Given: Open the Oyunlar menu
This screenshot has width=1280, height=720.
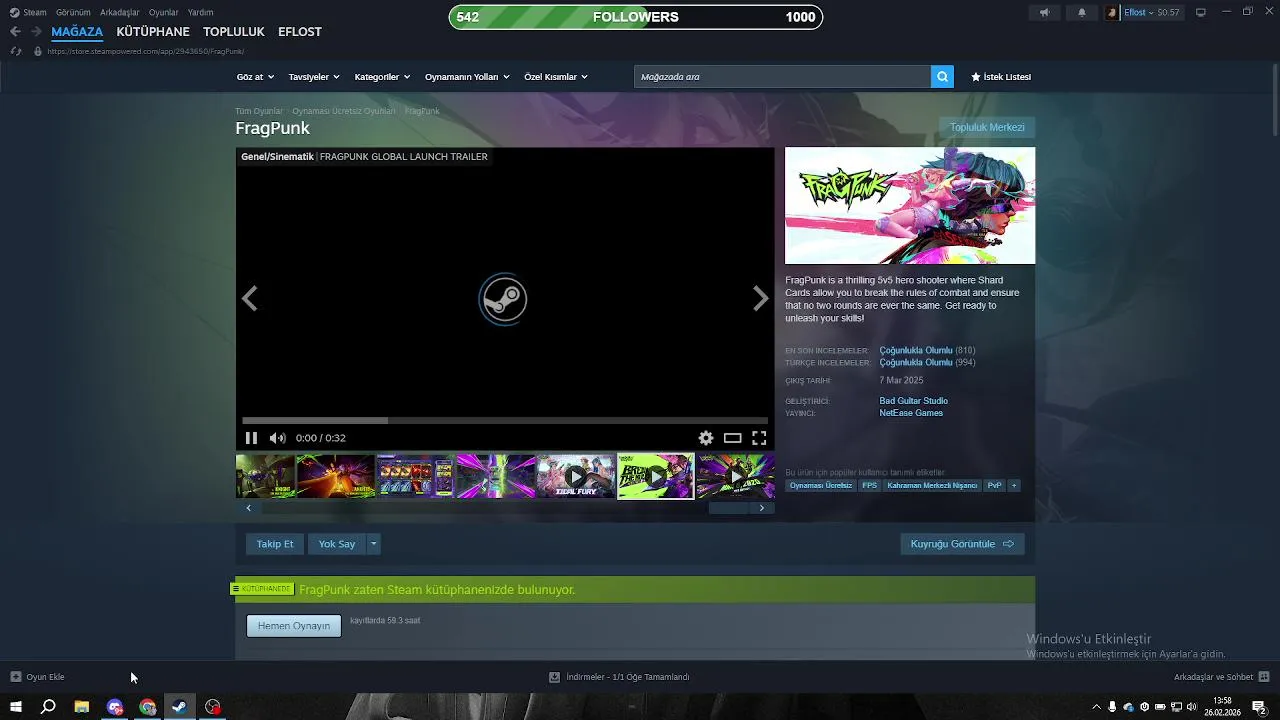Looking at the screenshot, I should 164,13.
